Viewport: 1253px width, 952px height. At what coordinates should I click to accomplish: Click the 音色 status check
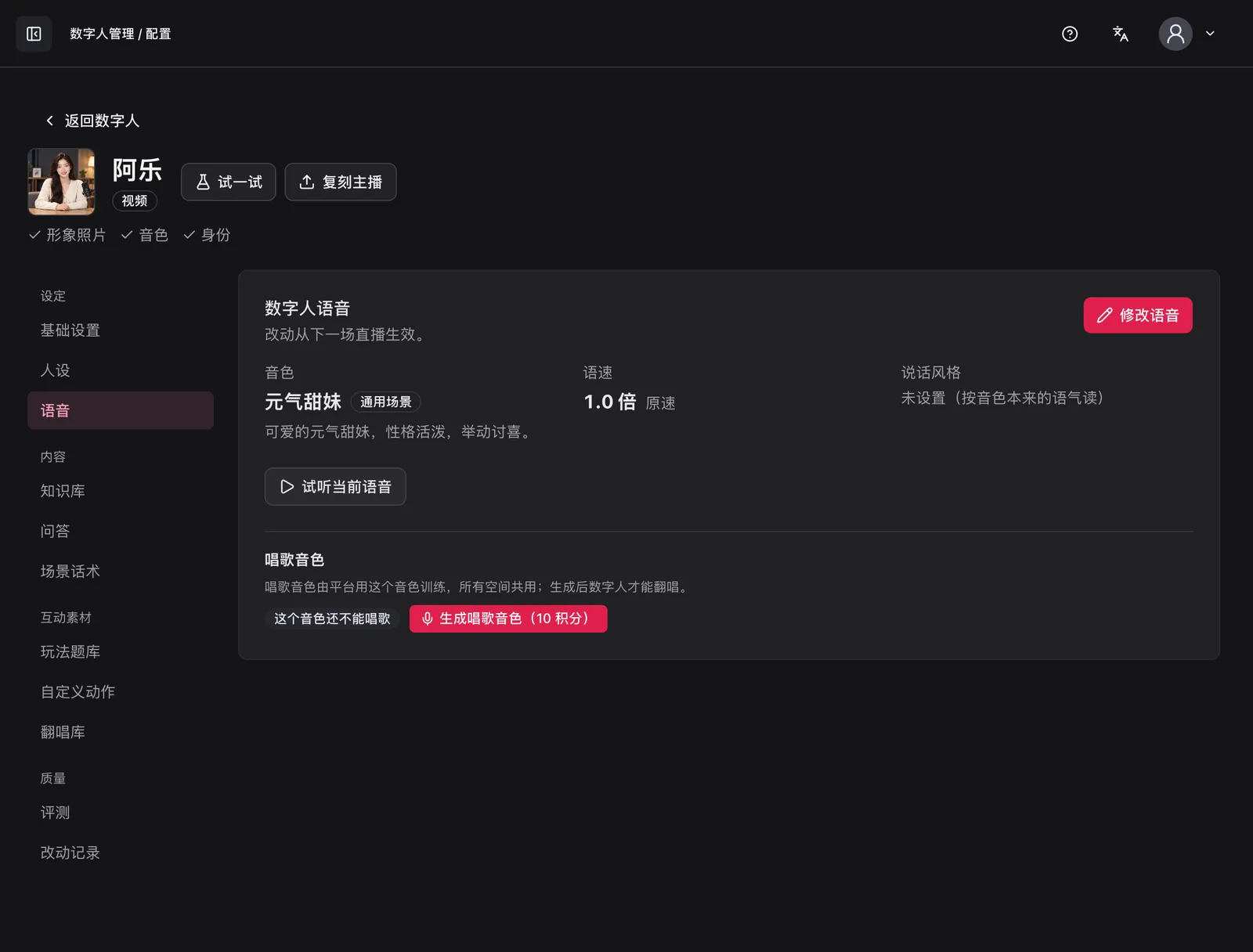pyautogui.click(x=145, y=235)
